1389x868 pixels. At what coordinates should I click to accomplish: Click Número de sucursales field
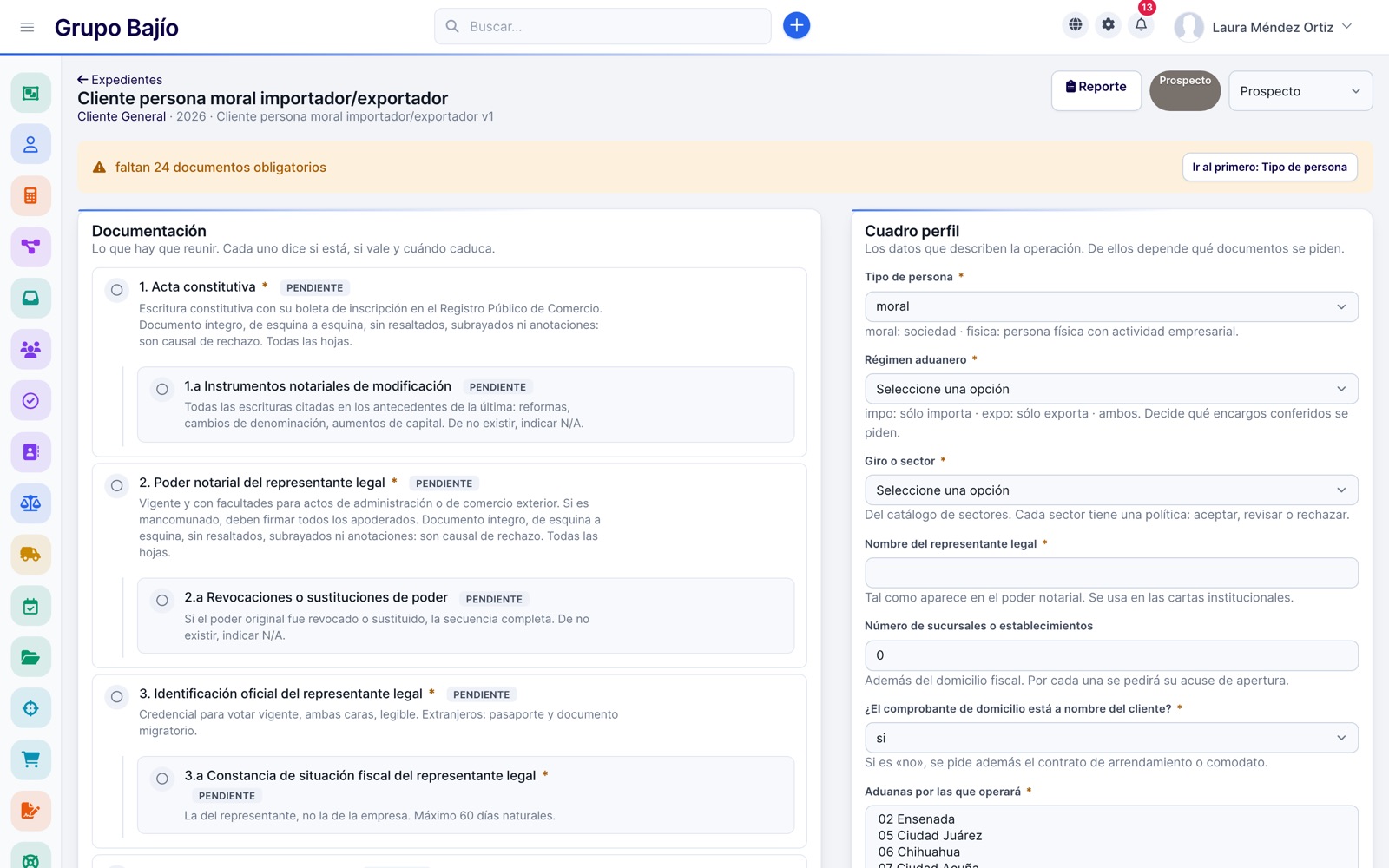[1111, 655]
